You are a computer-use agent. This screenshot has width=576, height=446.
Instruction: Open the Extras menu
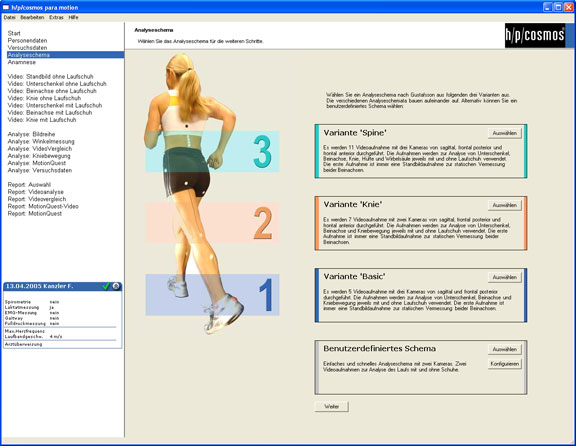[x=56, y=17]
